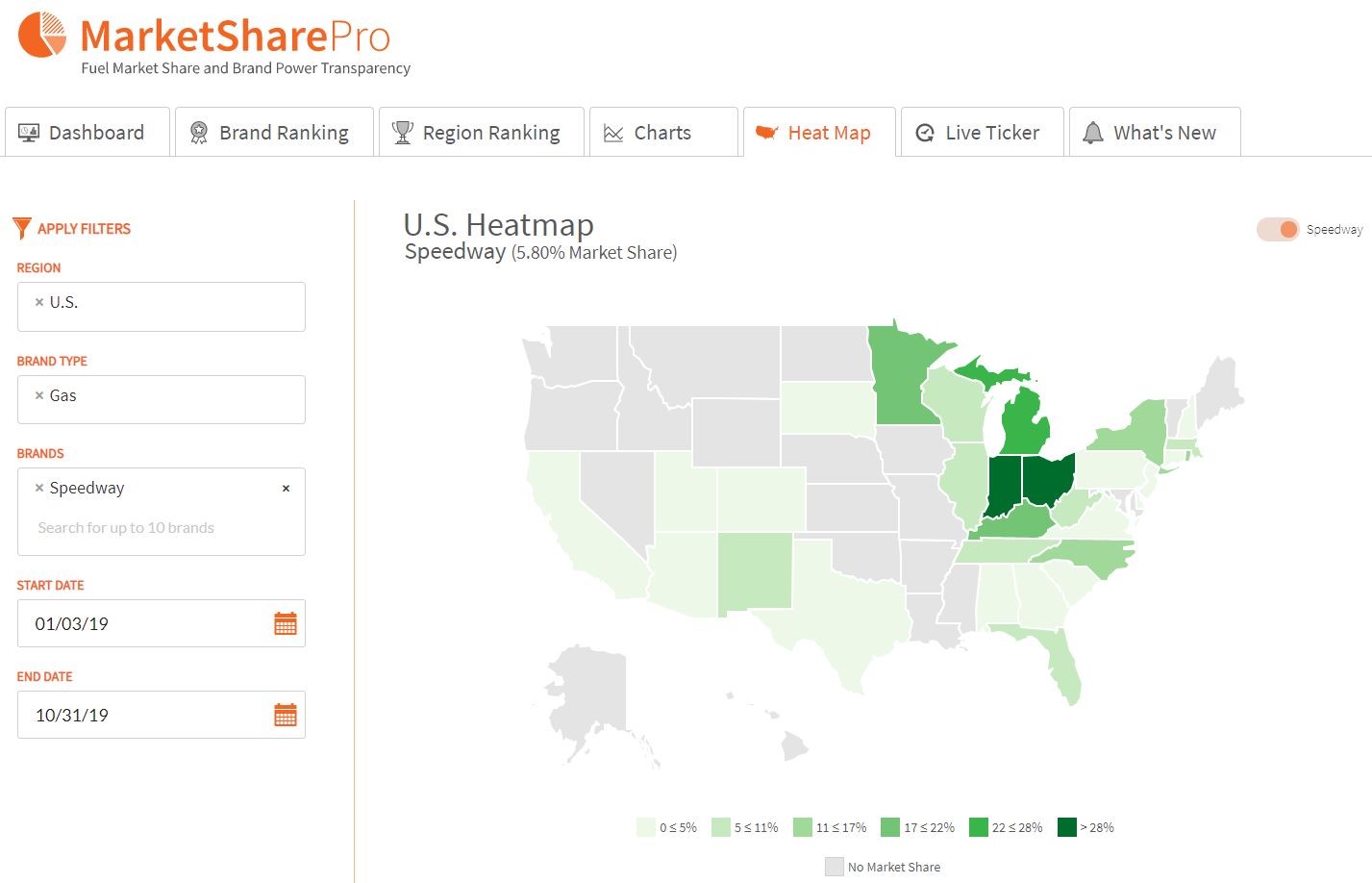
Task: Click the Apply Filters funnel icon
Action: [x=22, y=229]
